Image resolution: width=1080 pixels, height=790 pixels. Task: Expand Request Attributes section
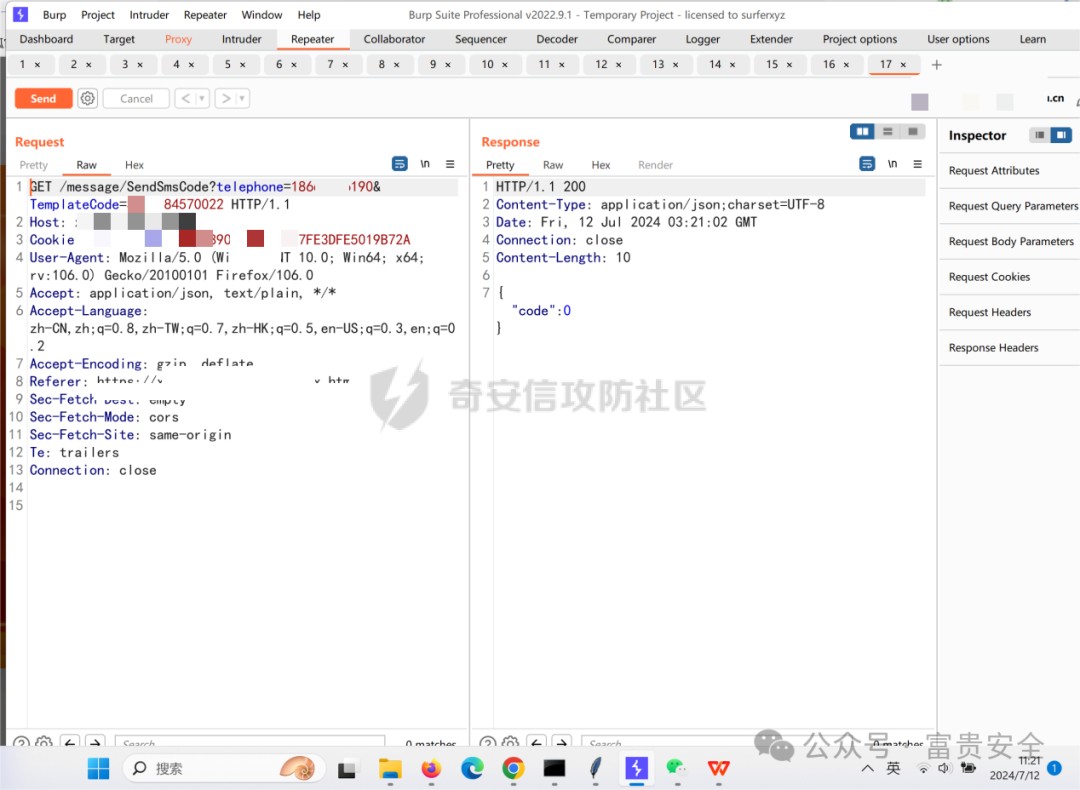pyautogui.click(x=1010, y=171)
